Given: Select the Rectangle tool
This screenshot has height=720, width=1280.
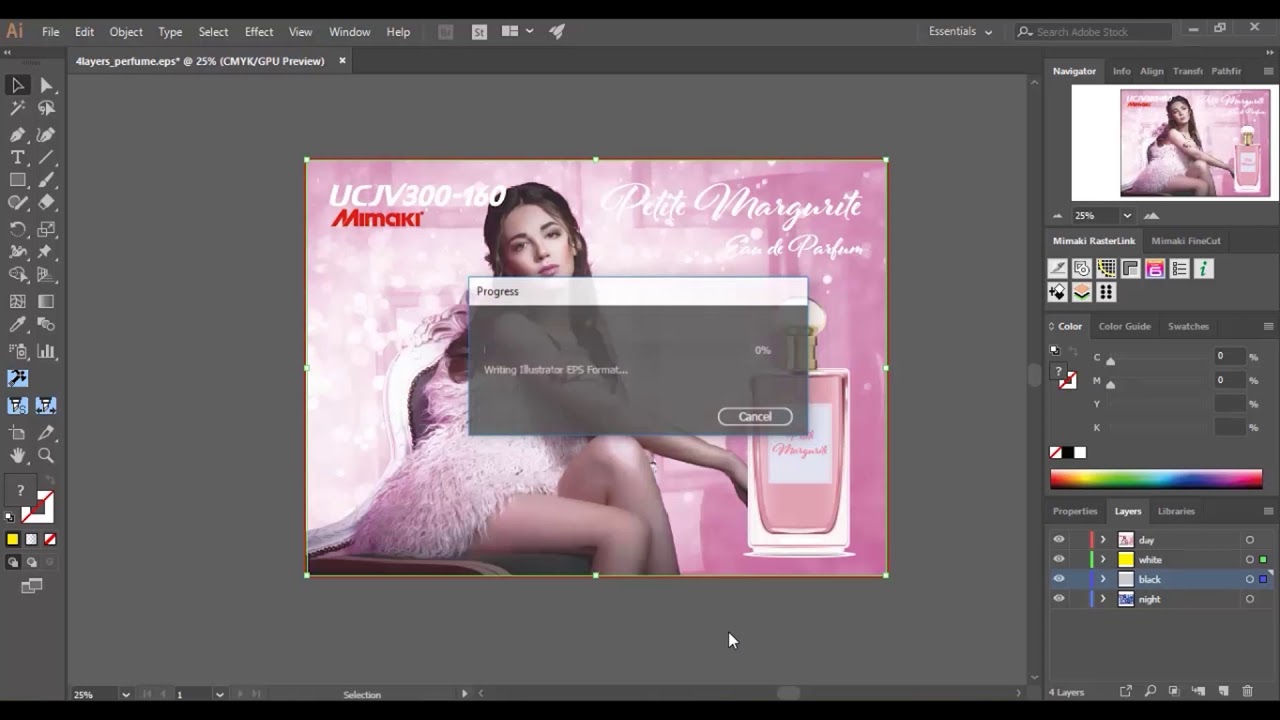Looking at the screenshot, I should point(17,180).
